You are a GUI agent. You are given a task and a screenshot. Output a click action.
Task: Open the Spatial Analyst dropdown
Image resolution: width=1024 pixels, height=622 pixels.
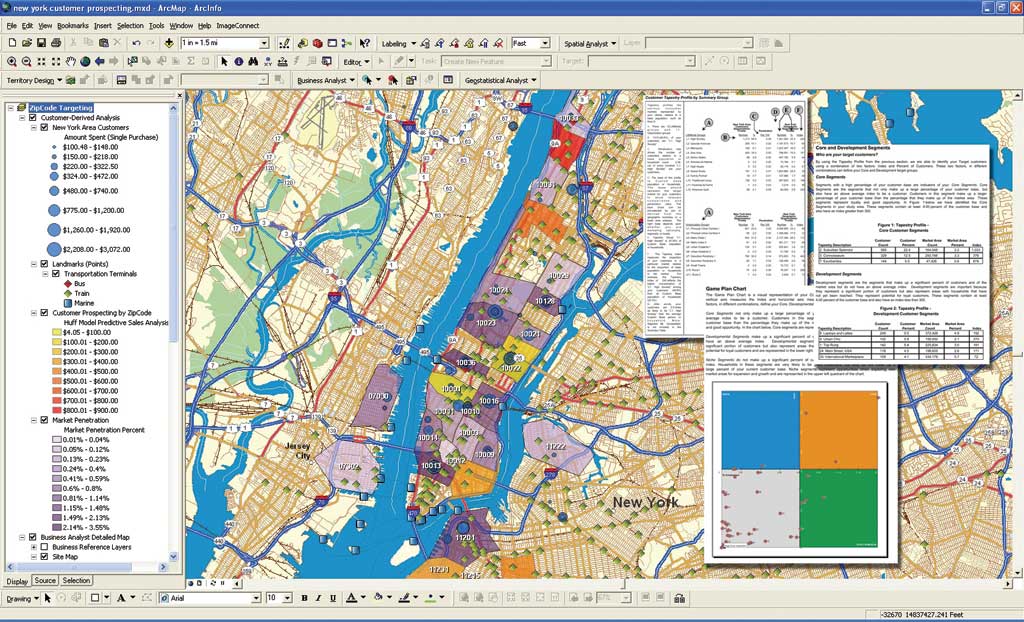590,44
